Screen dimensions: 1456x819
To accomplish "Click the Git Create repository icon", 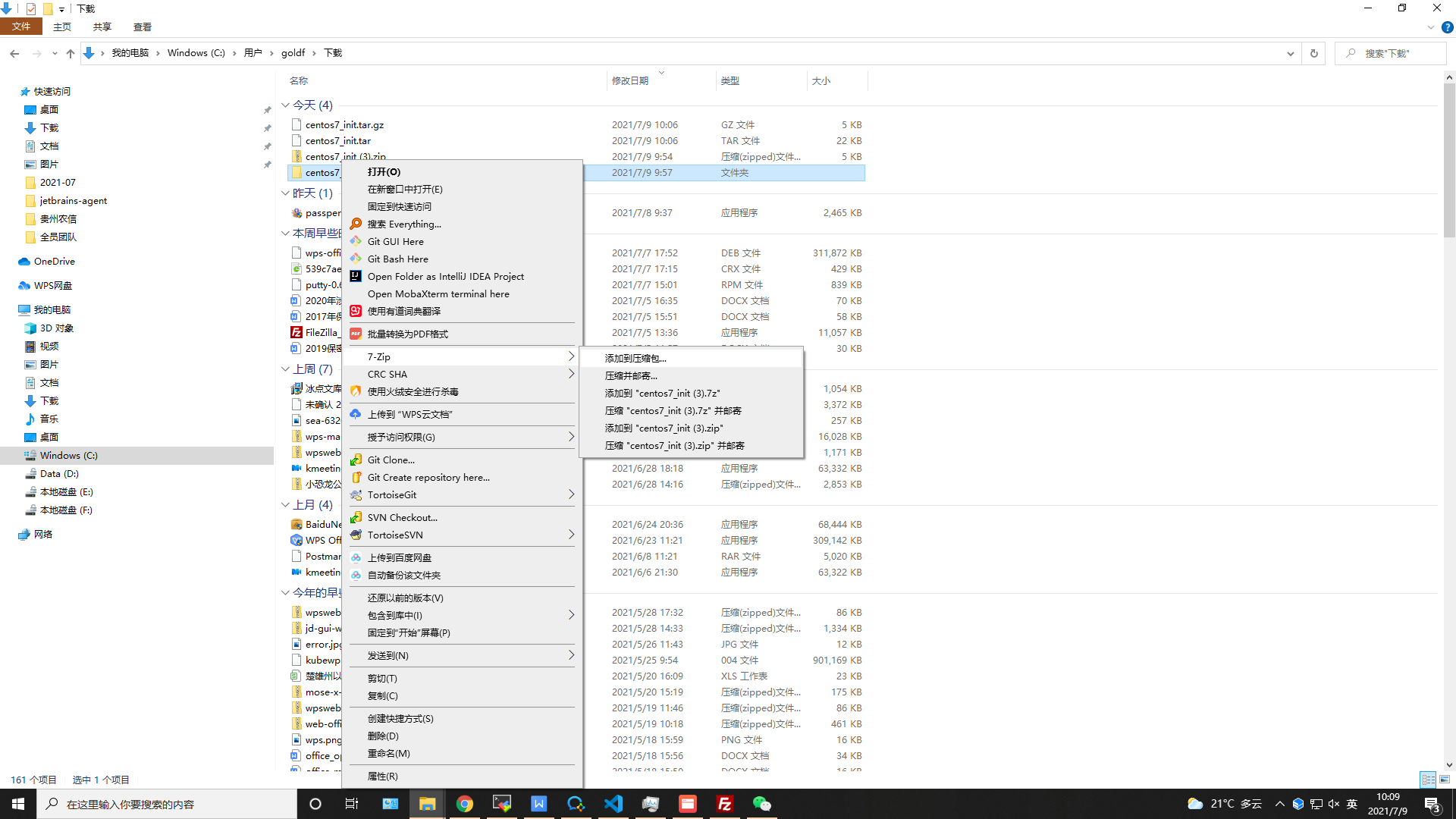I will tap(356, 477).
